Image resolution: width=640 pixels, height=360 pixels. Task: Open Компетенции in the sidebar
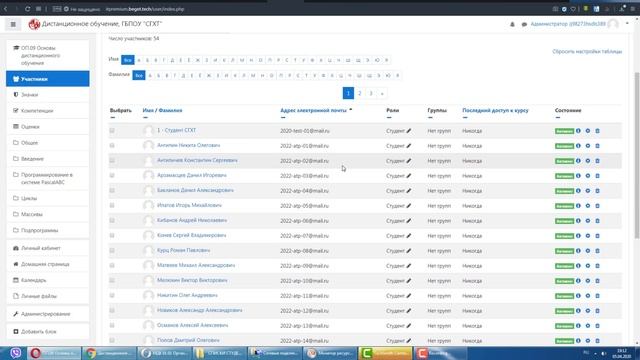pyautogui.click(x=48, y=111)
